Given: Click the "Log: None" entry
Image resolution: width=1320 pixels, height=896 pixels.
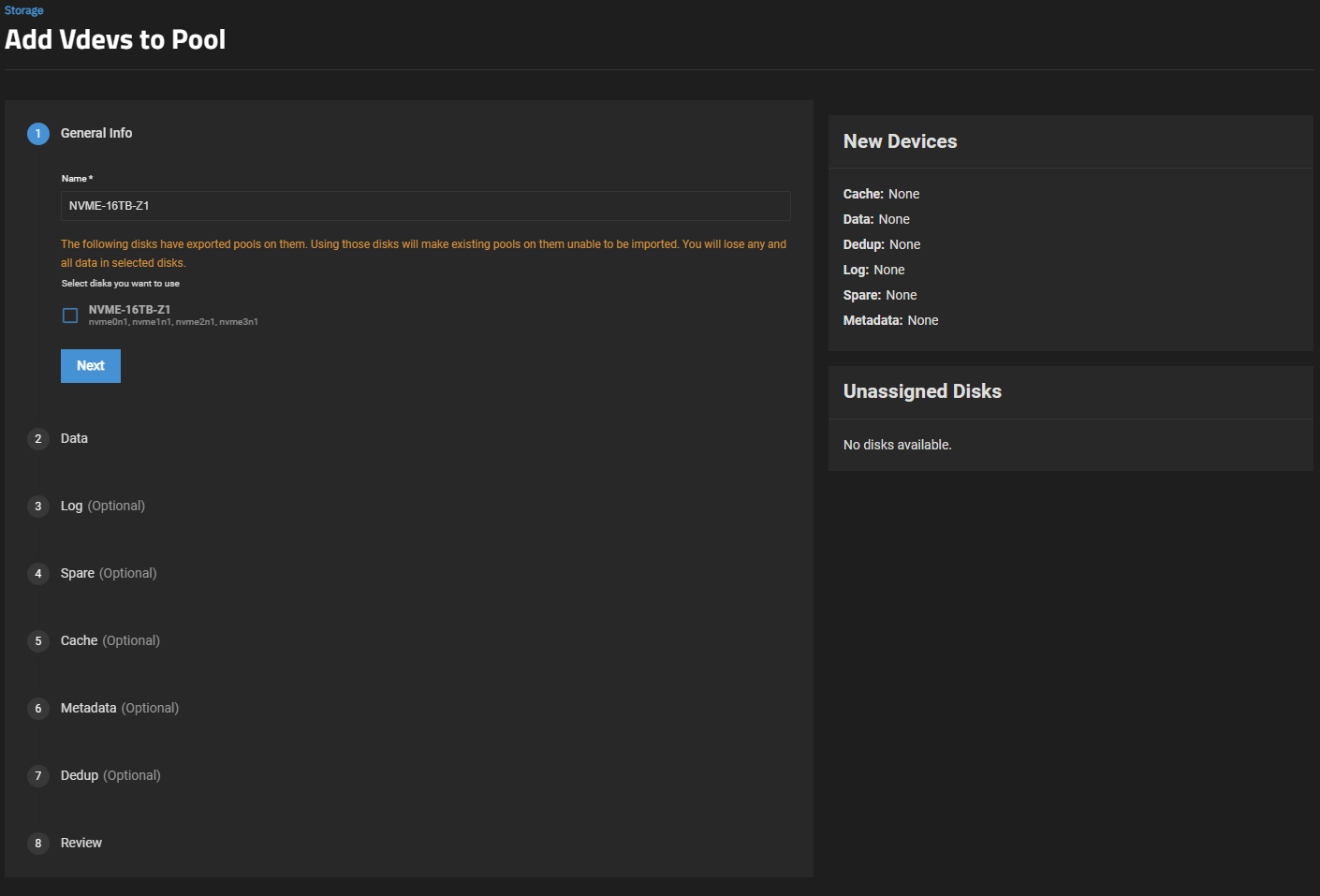Looking at the screenshot, I should coord(874,270).
